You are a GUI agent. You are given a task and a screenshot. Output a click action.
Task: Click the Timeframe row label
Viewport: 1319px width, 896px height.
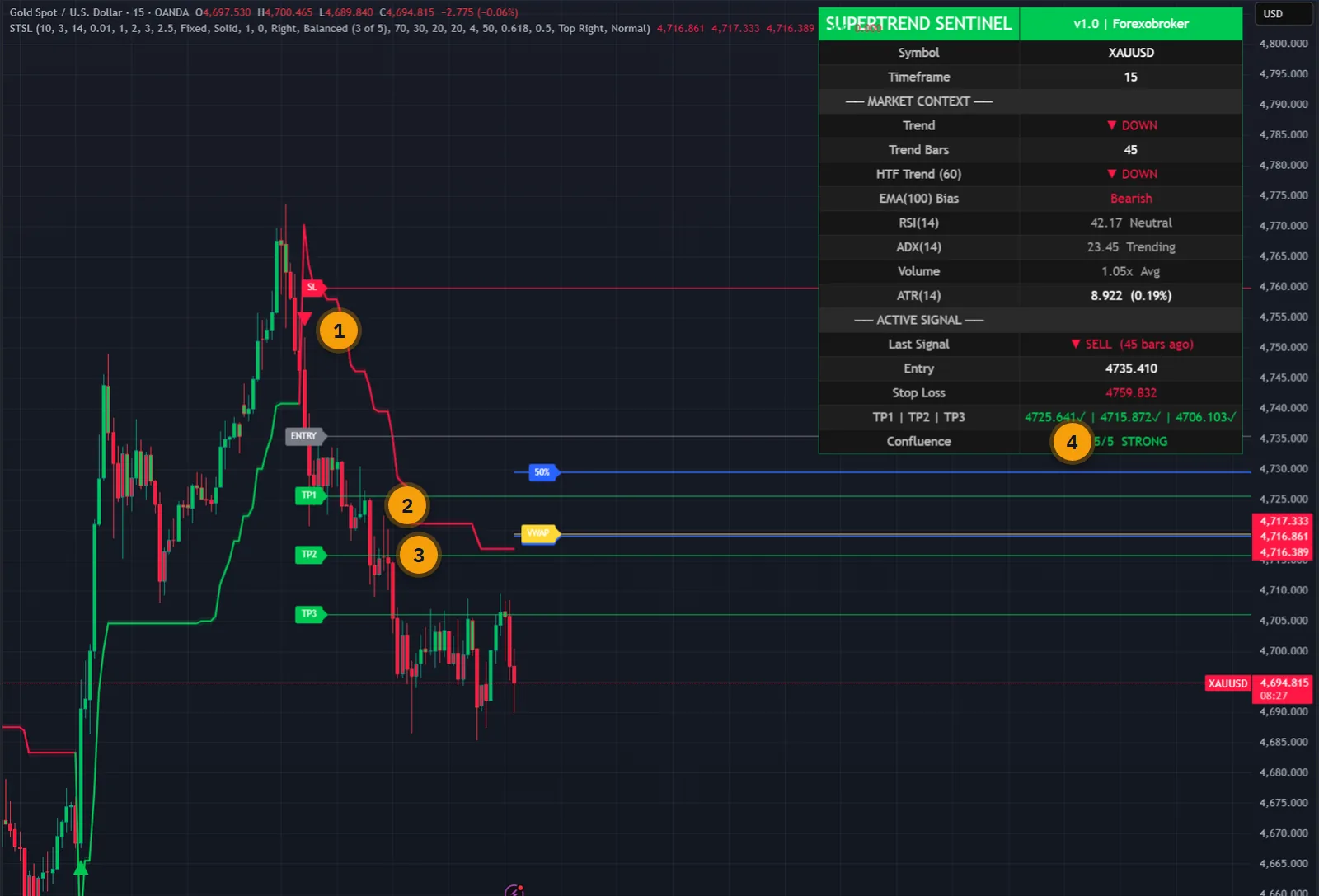coord(918,77)
